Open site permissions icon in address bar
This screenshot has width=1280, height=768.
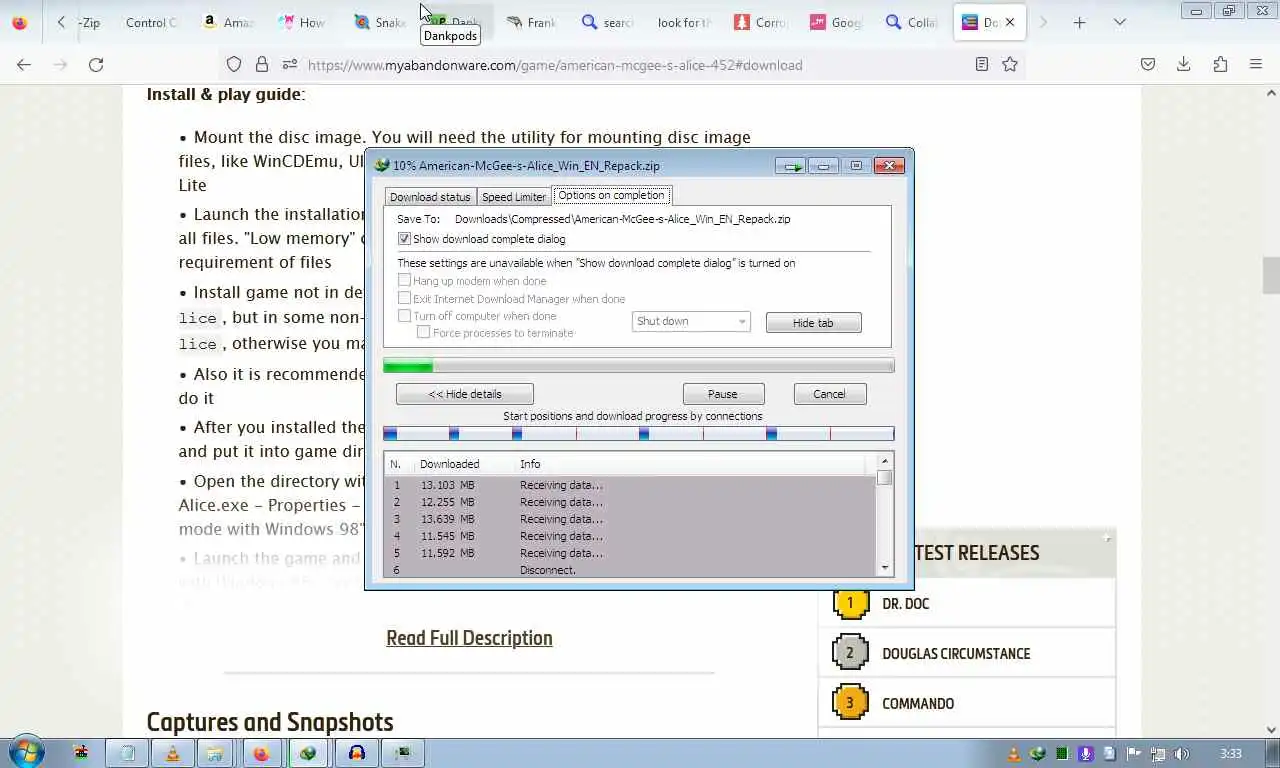290,64
